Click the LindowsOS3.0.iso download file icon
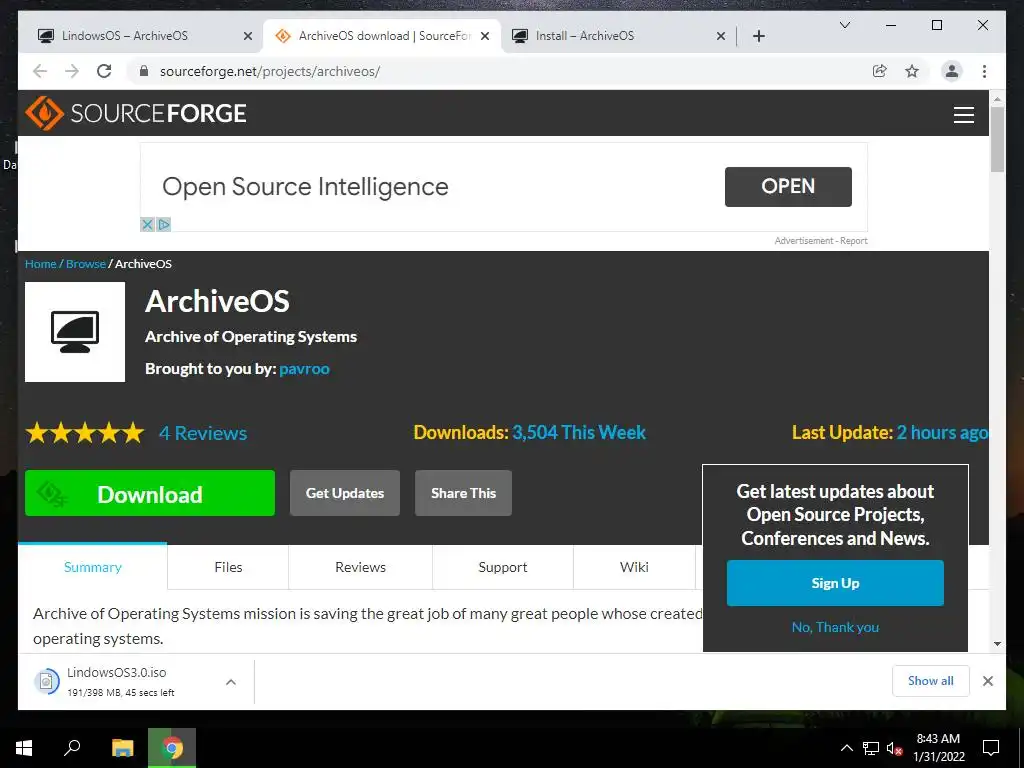The width and height of the screenshot is (1024, 768). pyautogui.click(x=46, y=682)
